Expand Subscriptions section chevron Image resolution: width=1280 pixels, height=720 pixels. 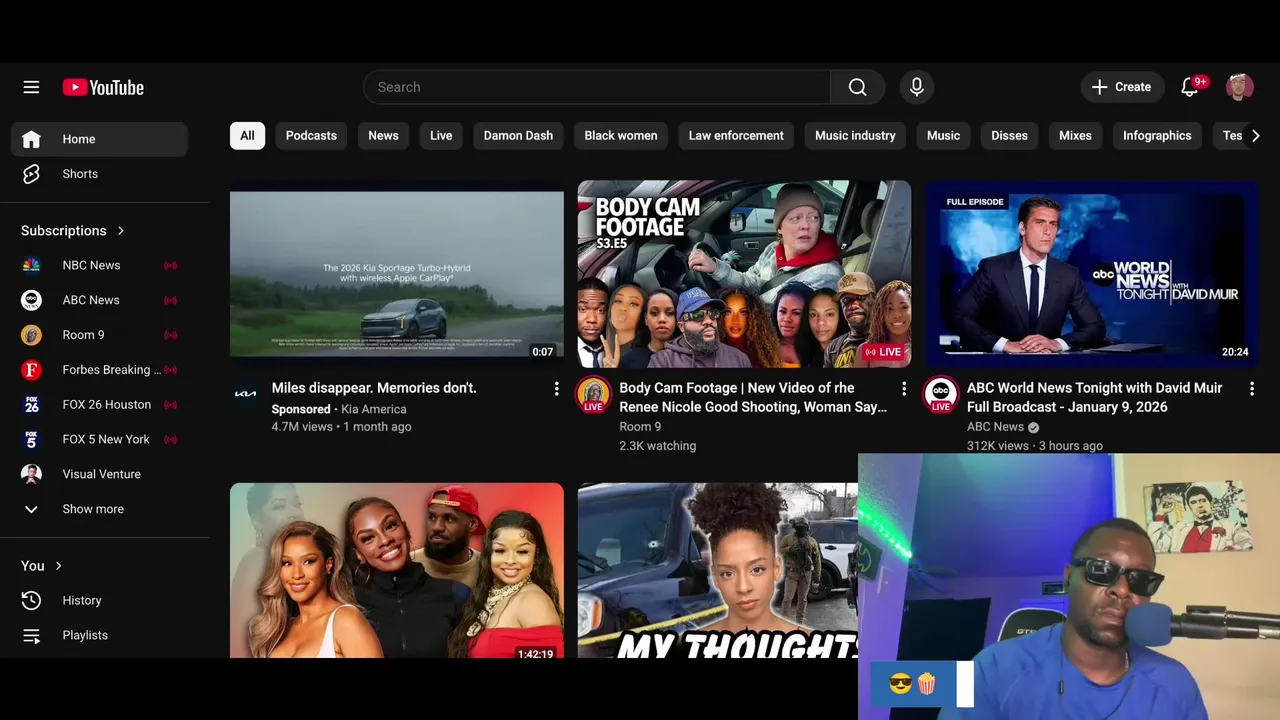click(121, 231)
